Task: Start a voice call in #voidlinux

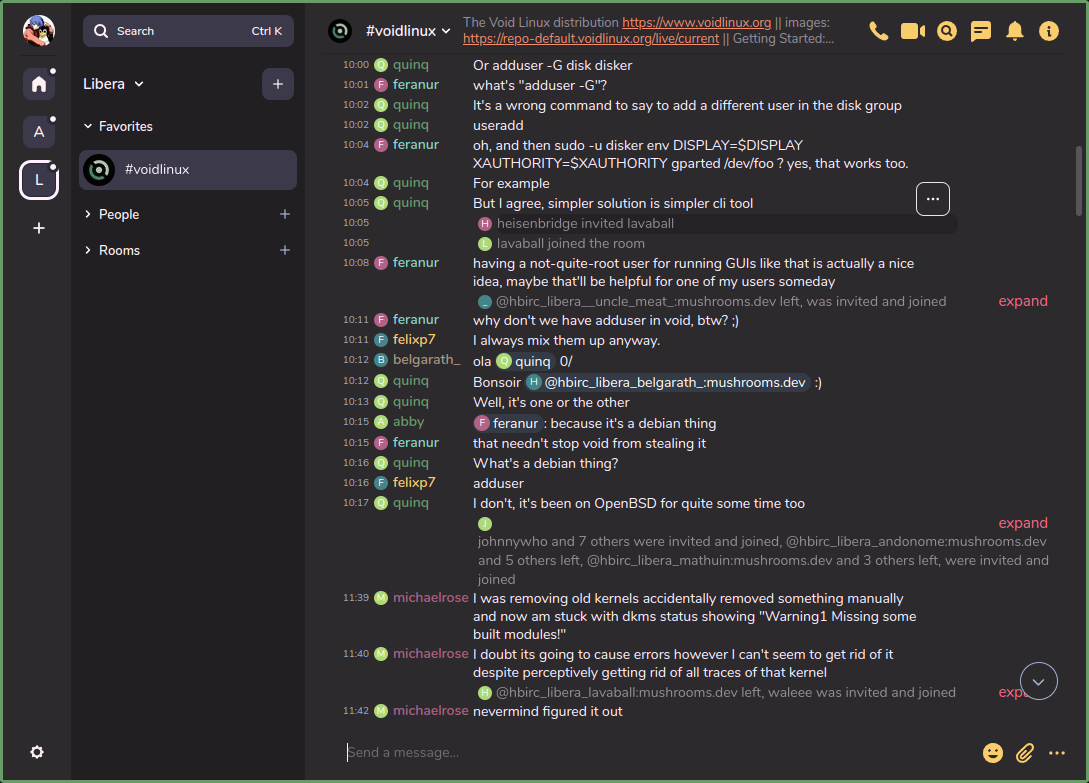Action: click(879, 31)
